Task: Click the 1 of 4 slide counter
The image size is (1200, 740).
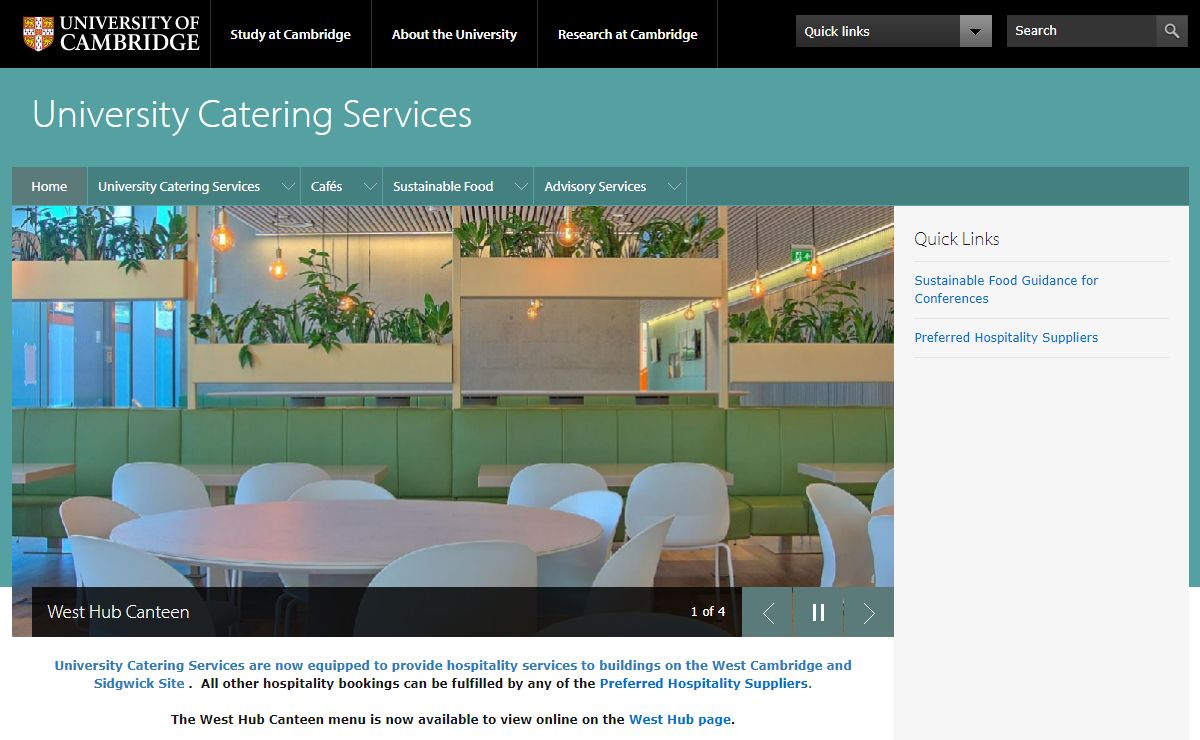Action: (708, 612)
